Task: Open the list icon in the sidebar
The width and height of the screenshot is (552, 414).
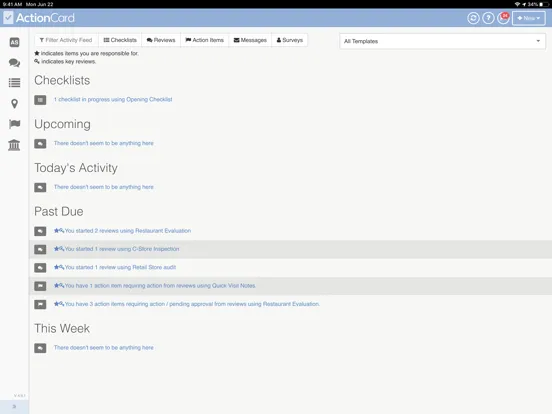Action: click(14, 83)
